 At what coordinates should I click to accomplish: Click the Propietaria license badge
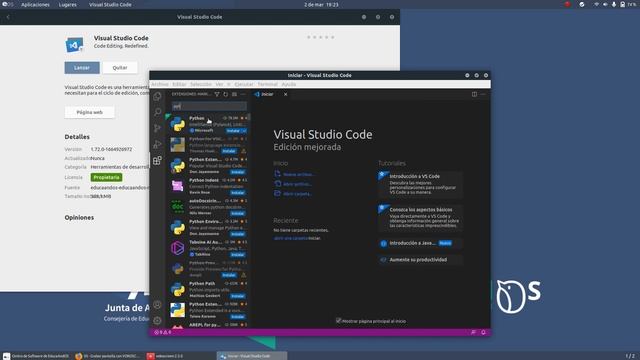pyautogui.click(x=107, y=178)
